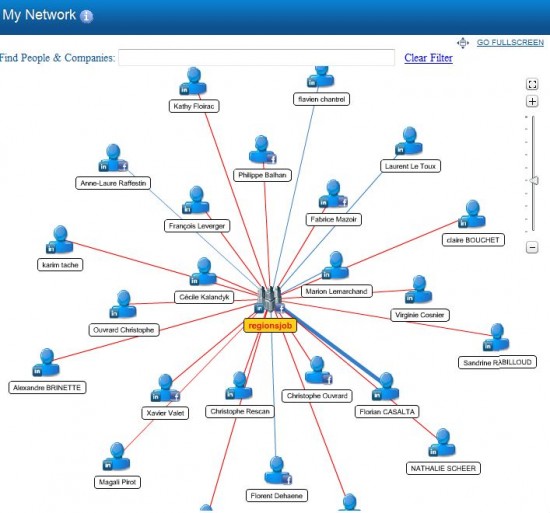Click the Anne-Laure Raffestin name label
The image size is (550, 513).
(x=113, y=183)
